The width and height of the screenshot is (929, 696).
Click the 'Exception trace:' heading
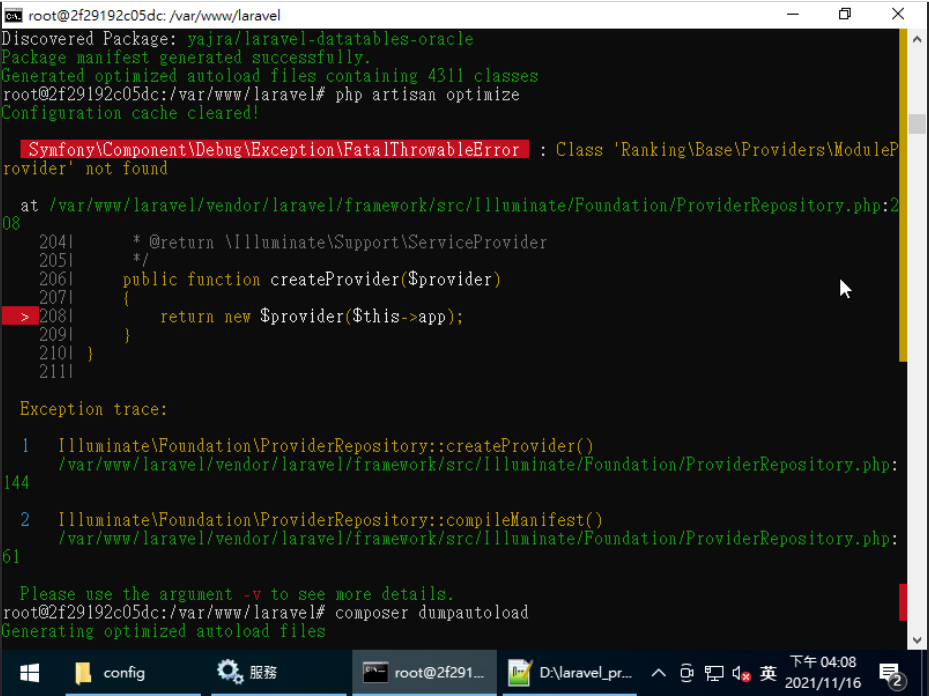[94, 409]
